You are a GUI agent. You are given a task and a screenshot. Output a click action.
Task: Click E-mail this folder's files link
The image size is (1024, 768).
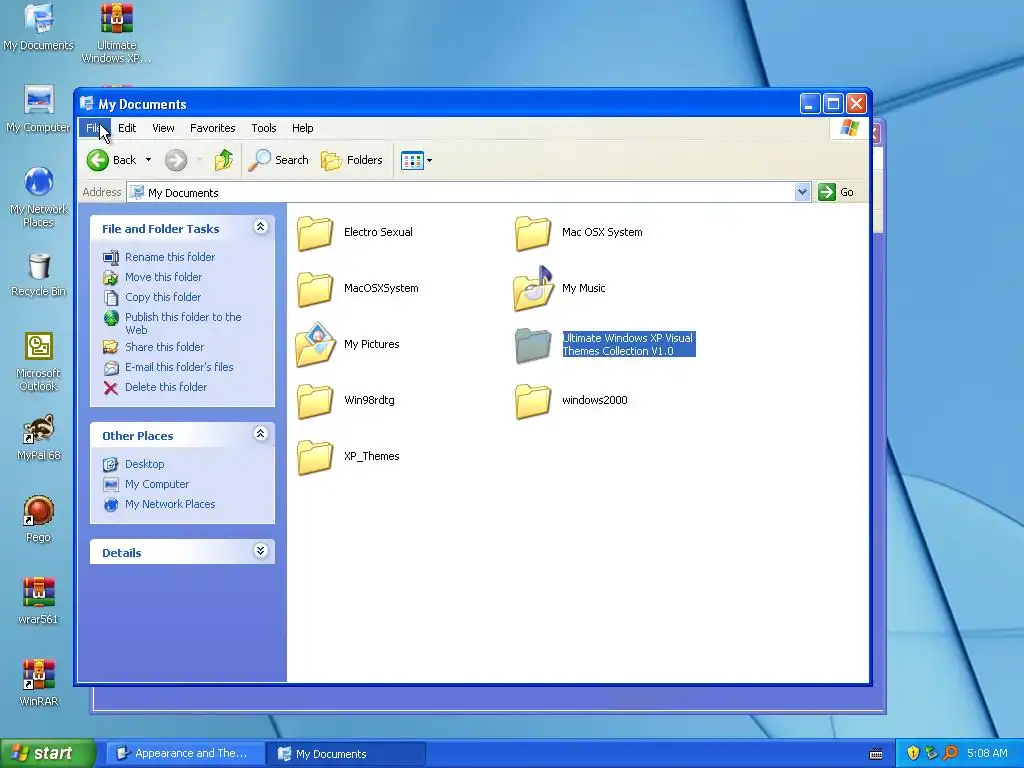pos(179,368)
